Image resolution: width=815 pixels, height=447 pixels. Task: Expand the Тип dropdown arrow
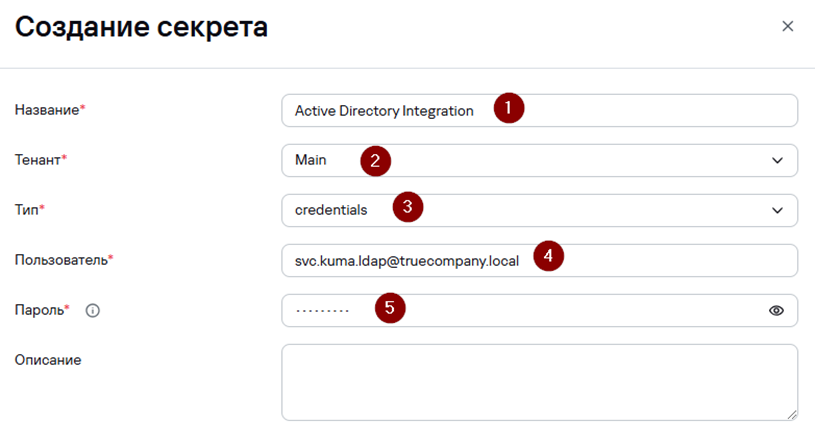click(777, 211)
